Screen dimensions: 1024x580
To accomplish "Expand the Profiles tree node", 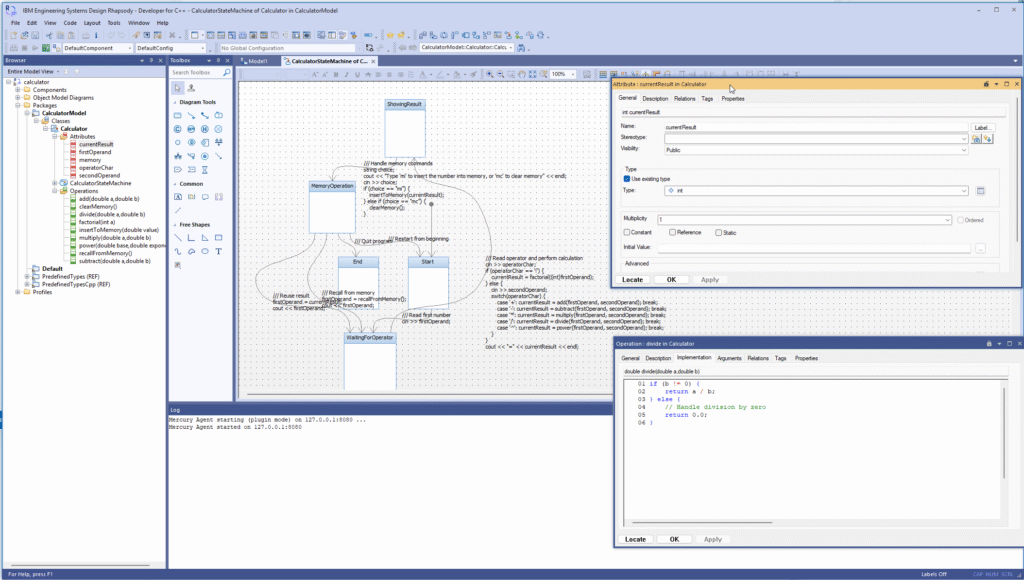I will click(x=18, y=292).
